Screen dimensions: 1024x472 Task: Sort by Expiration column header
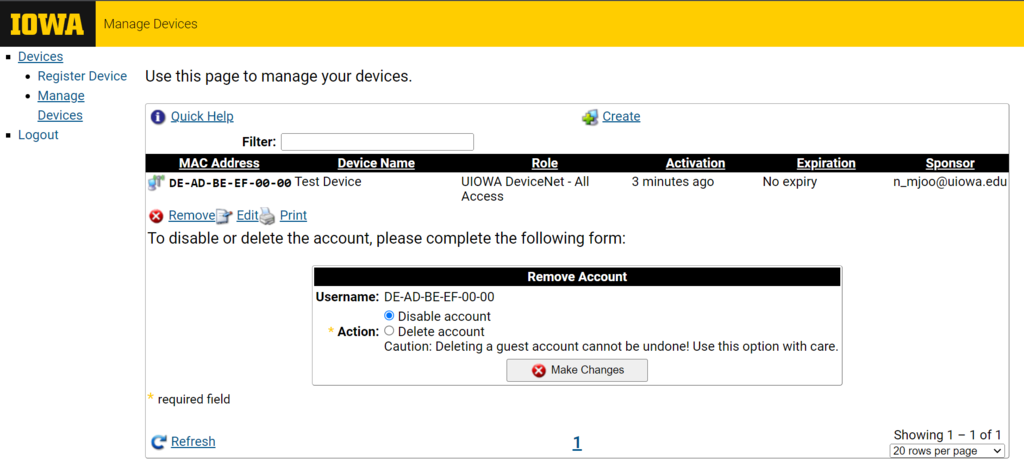pos(826,163)
